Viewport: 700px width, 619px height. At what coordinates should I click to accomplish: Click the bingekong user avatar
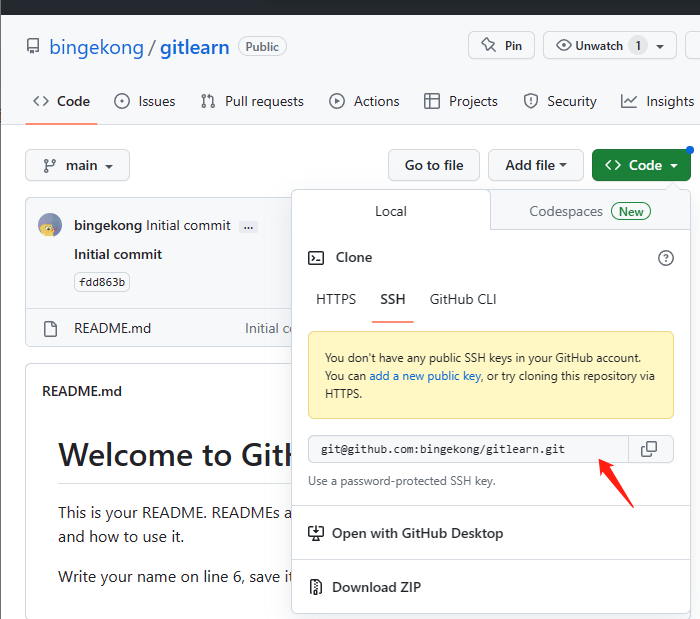point(50,225)
